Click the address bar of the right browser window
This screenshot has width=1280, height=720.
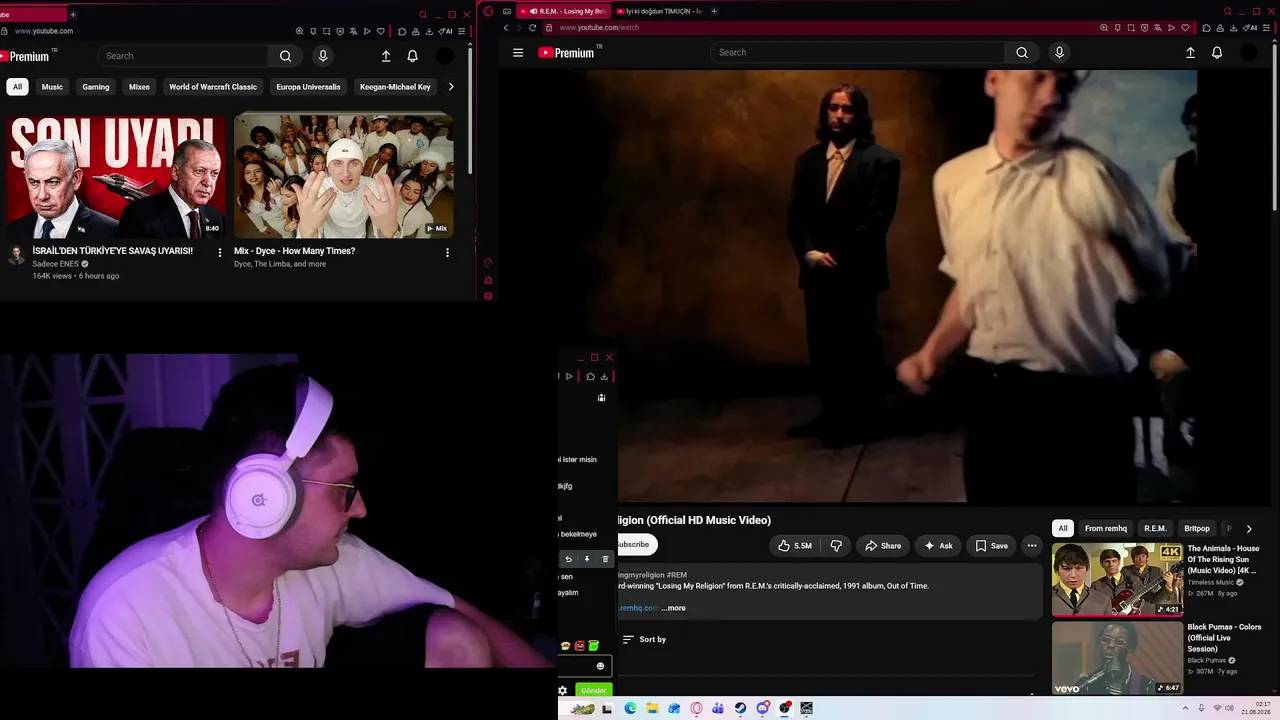point(820,28)
